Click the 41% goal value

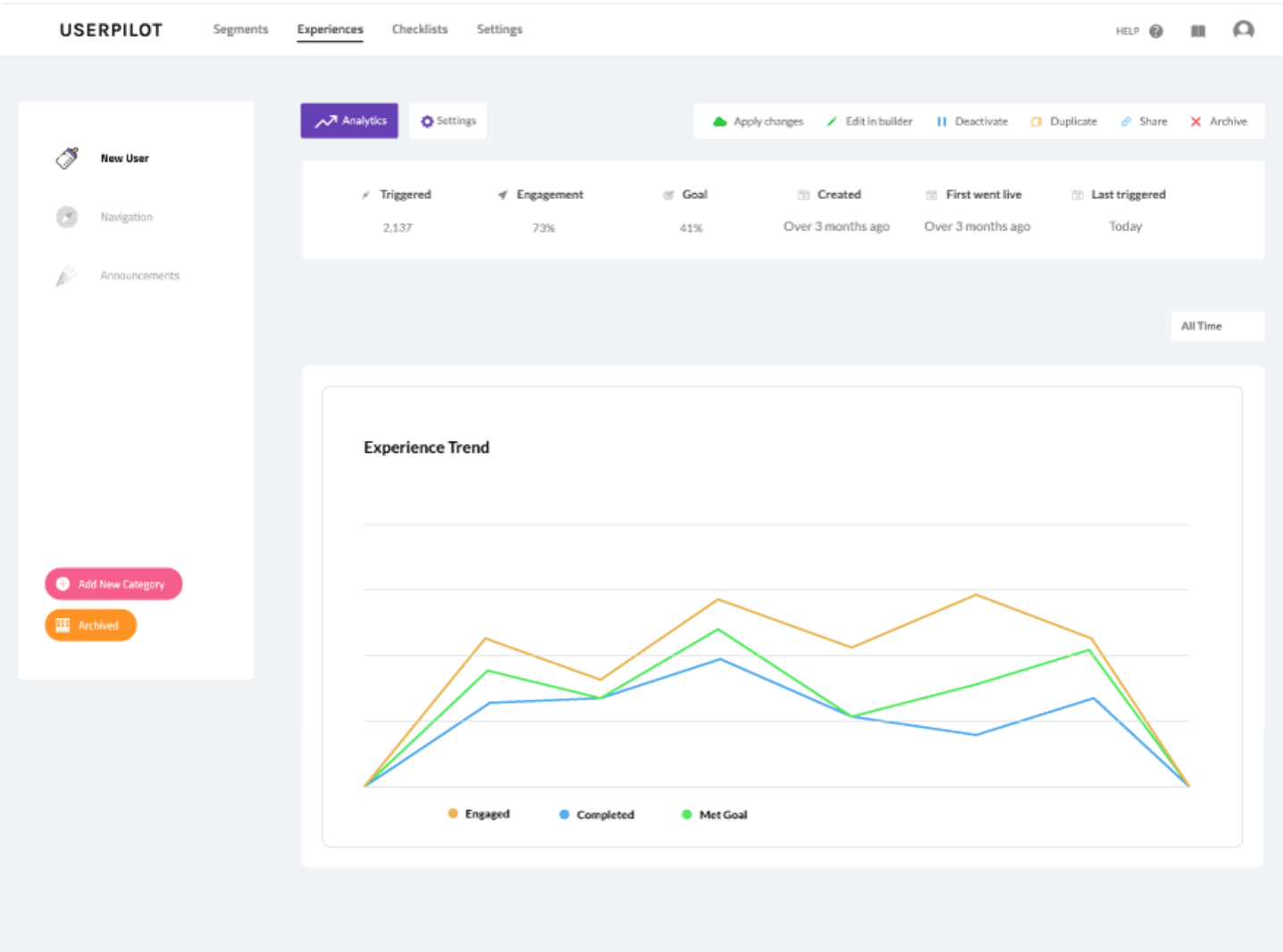[x=691, y=228]
